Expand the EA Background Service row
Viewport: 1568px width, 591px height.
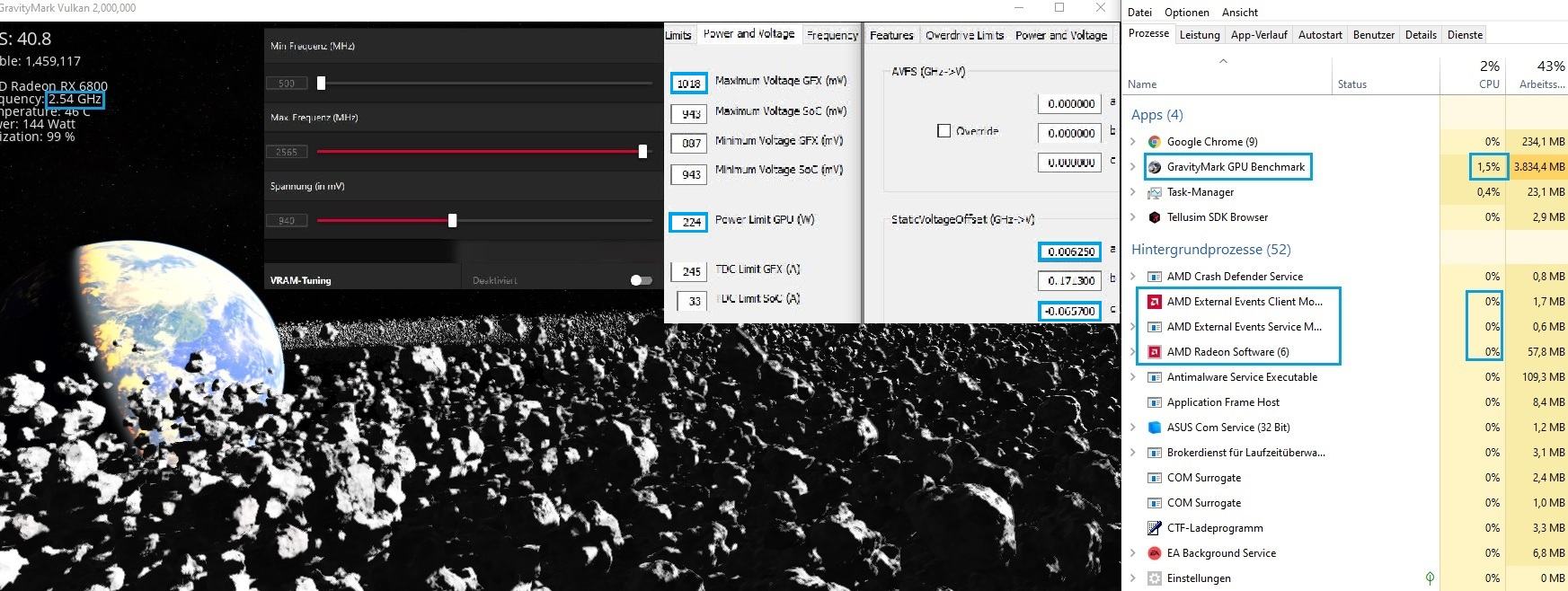click(1133, 553)
